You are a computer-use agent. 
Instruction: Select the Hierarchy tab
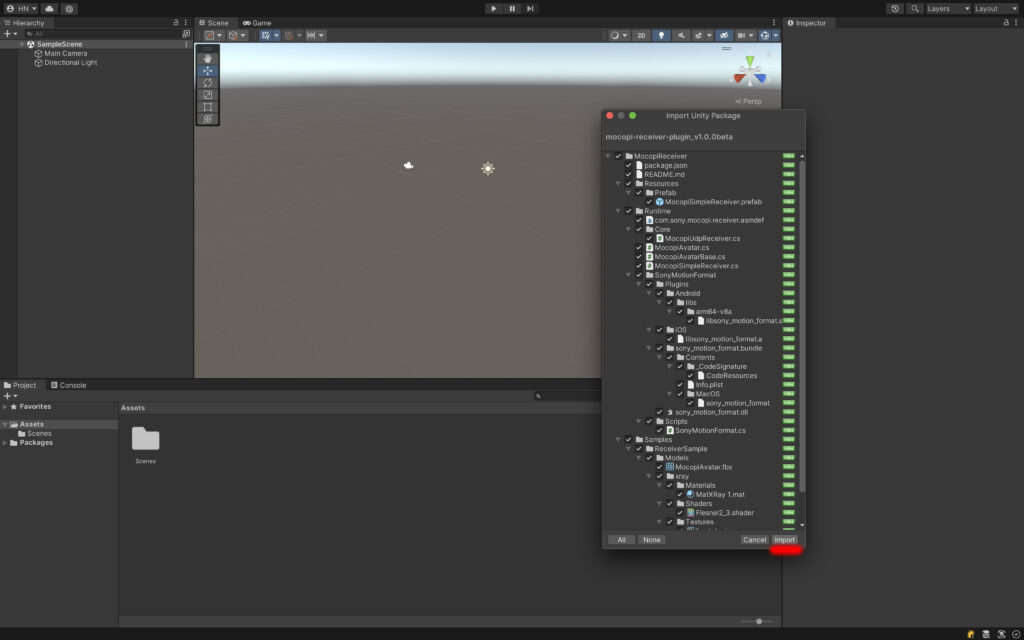[x=24, y=22]
